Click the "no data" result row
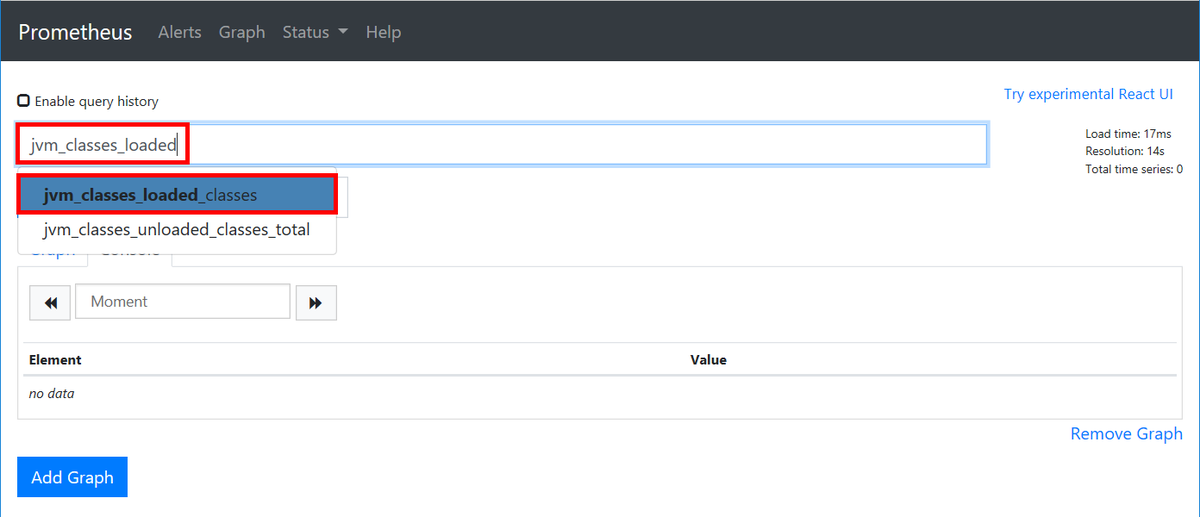This screenshot has height=517, width=1200. click(599, 394)
